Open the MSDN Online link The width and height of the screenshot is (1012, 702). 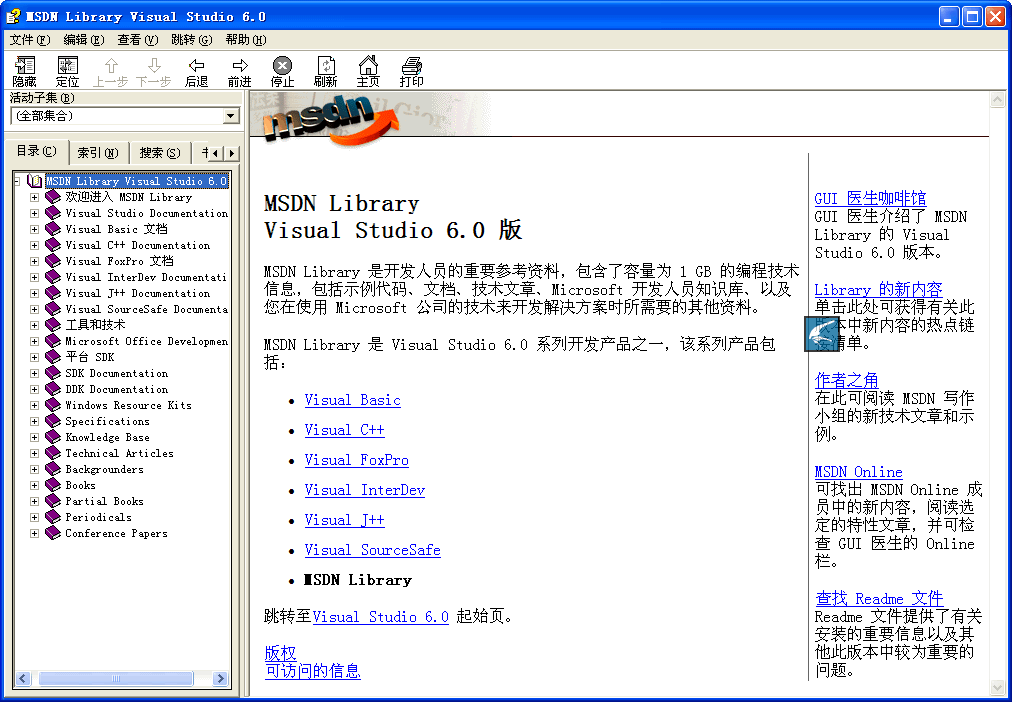click(858, 471)
